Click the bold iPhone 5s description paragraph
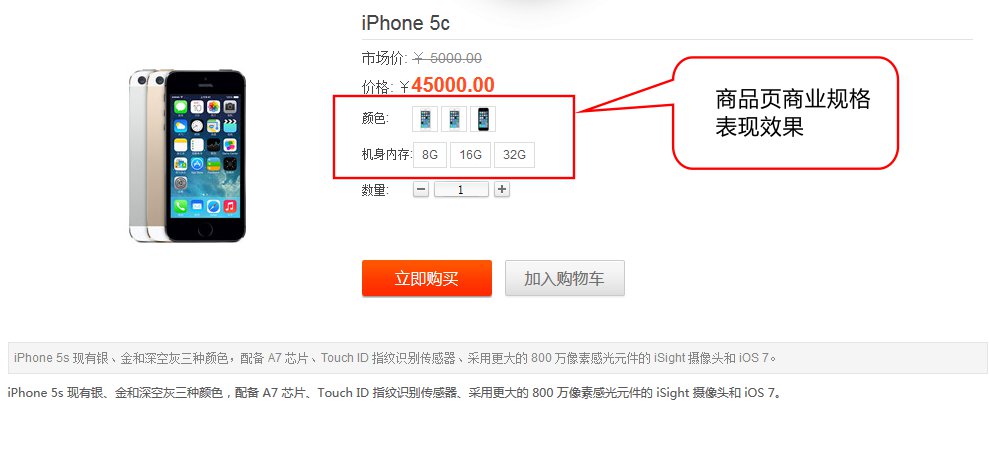This screenshot has height=465, width=989. [x=395, y=393]
